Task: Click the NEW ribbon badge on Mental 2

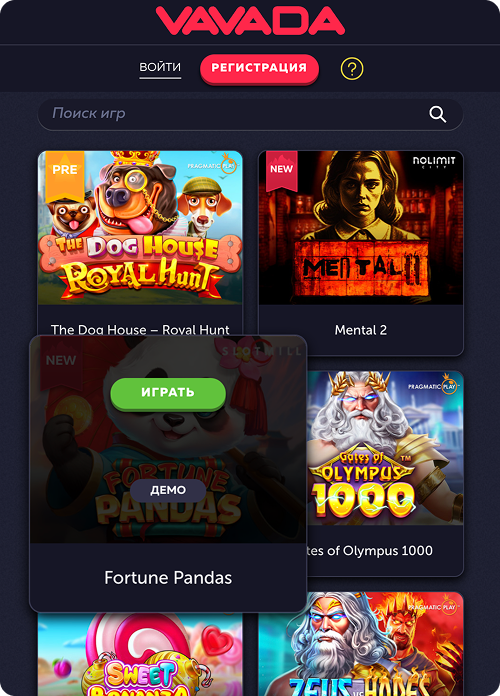Action: pos(281,170)
